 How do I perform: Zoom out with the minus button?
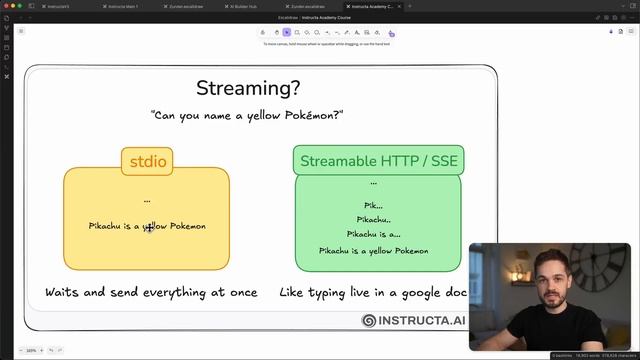pyautogui.click(x=21, y=350)
